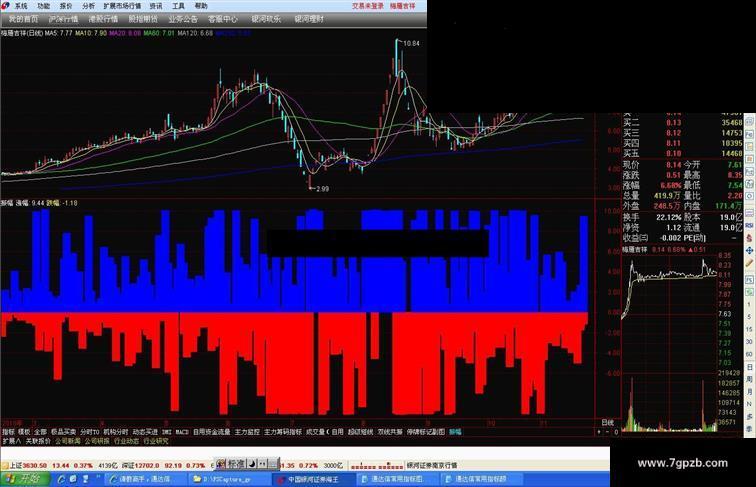756x487 pixels.
Task: Click the 交易未登录 trading login link
Action: coord(368,6)
